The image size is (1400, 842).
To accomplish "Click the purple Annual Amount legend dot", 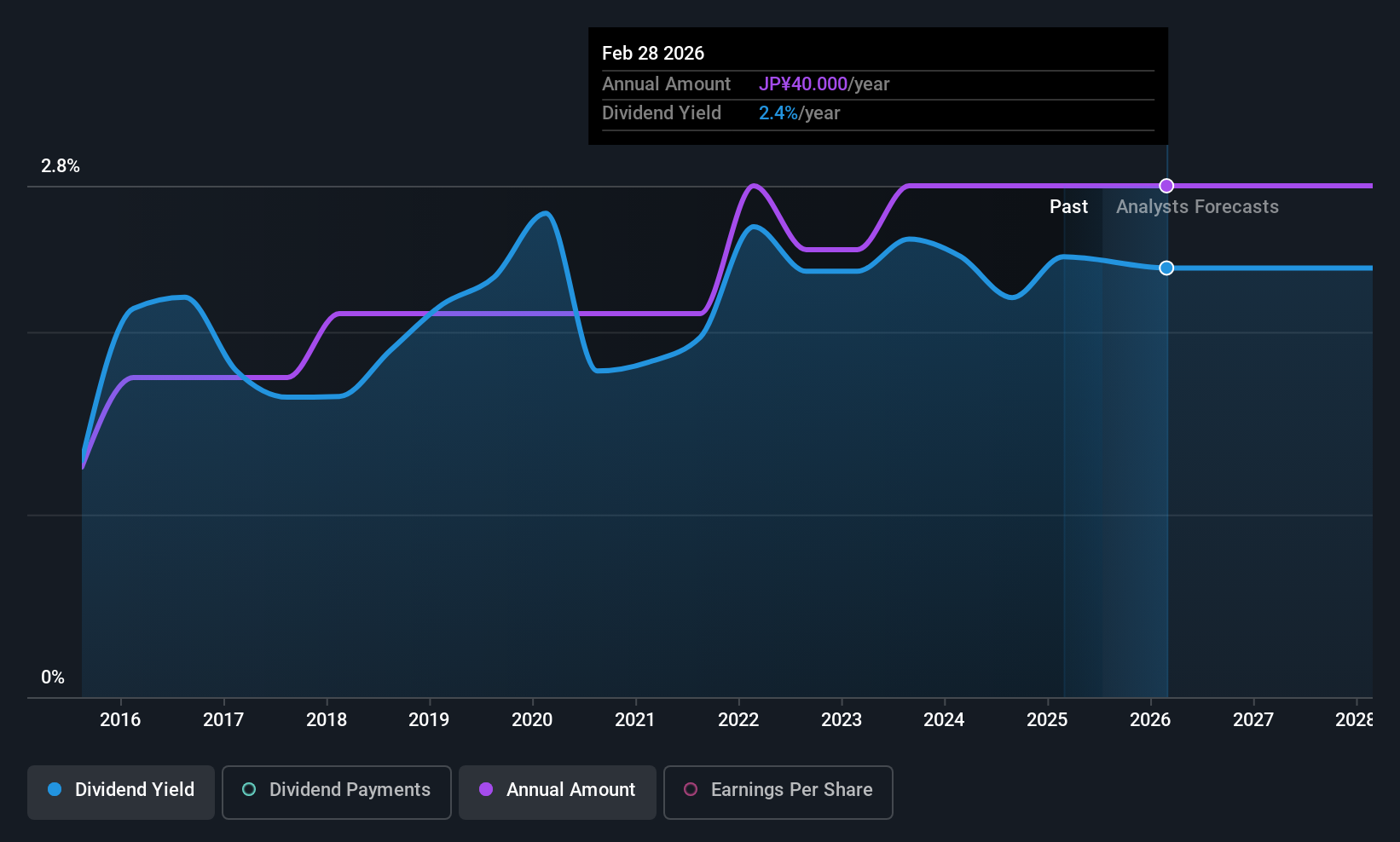I will 486,789.
